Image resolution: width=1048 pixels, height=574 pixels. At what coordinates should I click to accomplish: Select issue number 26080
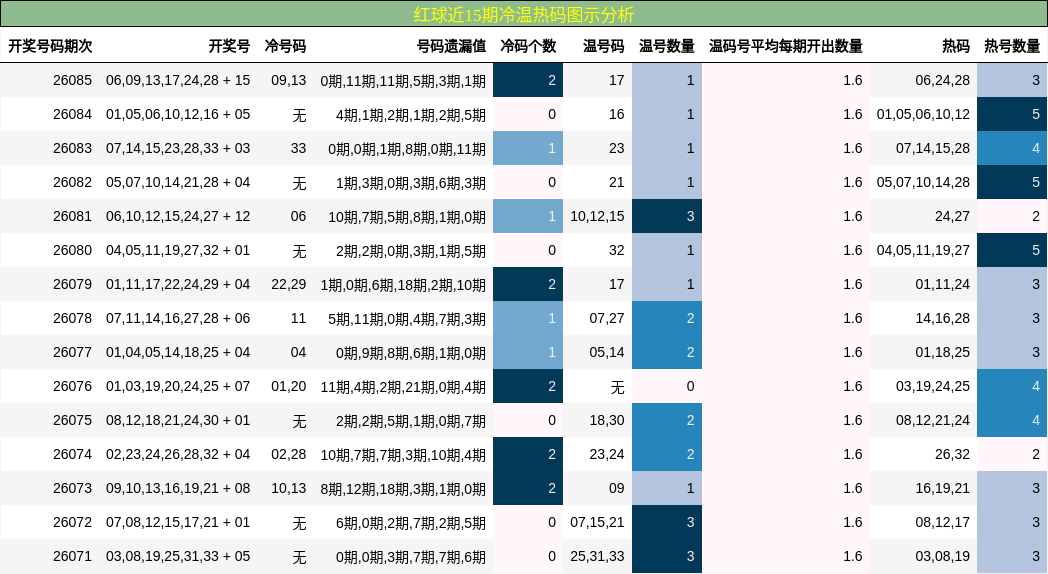[x=72, y=251]
